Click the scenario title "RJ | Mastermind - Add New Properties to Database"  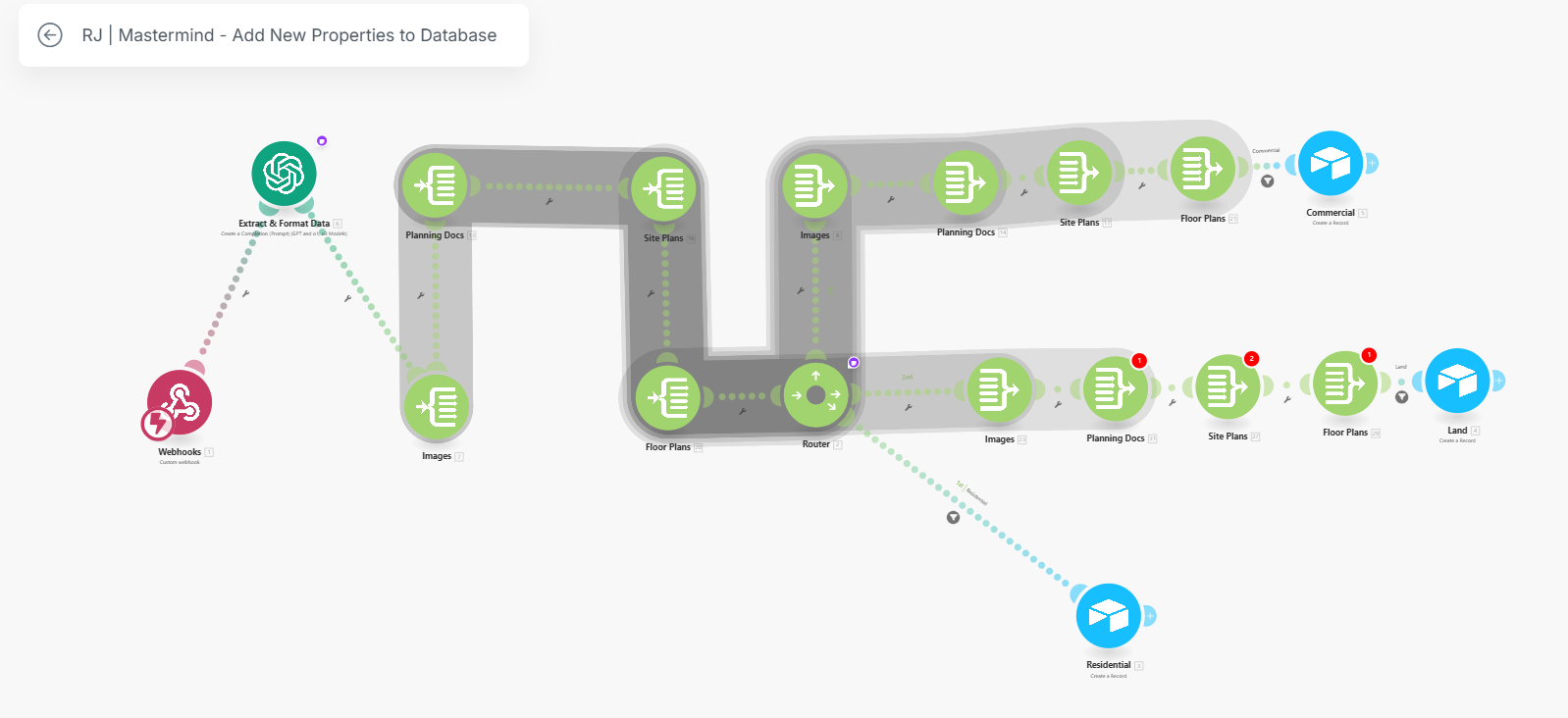point(289,35)
